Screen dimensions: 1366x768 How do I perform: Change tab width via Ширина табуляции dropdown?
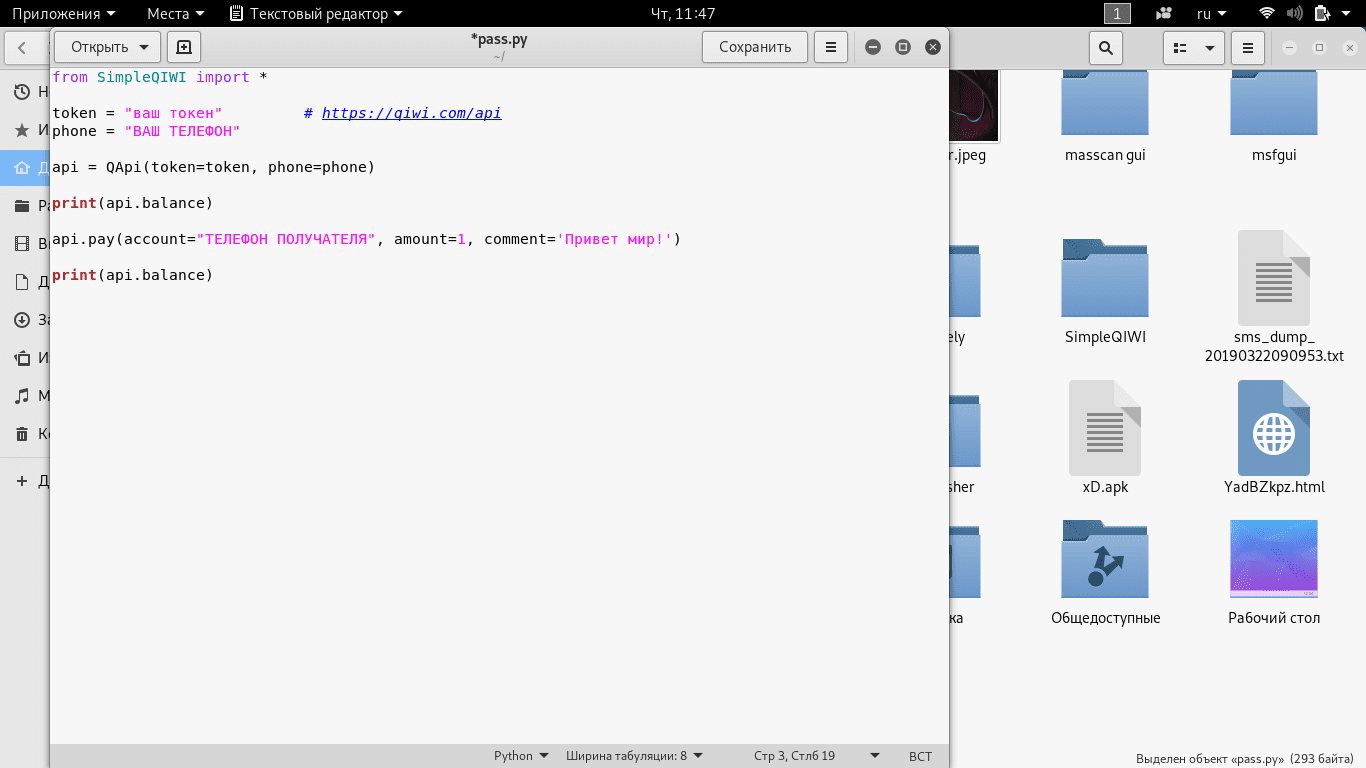(634, 756)
